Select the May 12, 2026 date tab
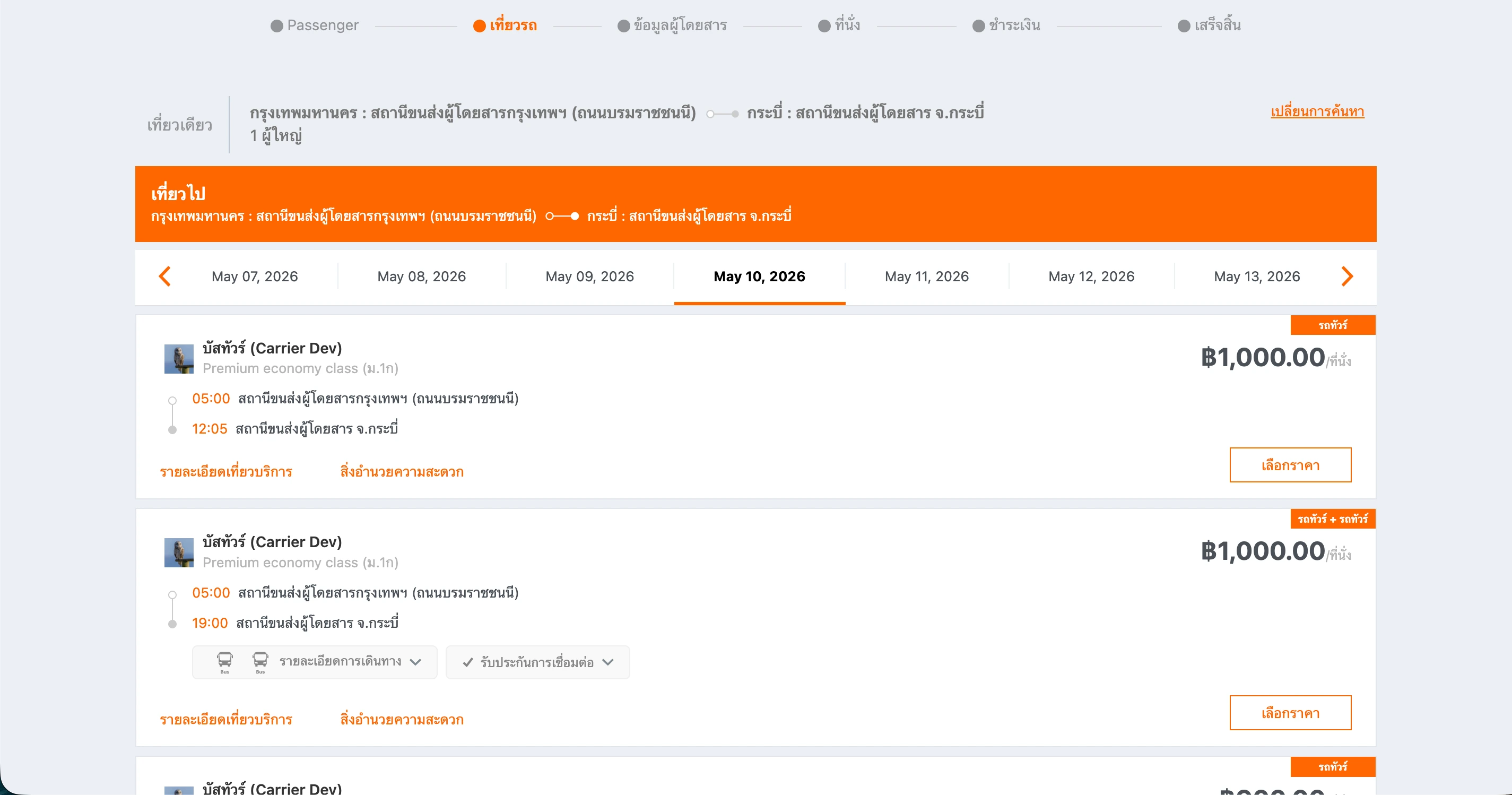The image size is (1512, 795). point(1091,276)
